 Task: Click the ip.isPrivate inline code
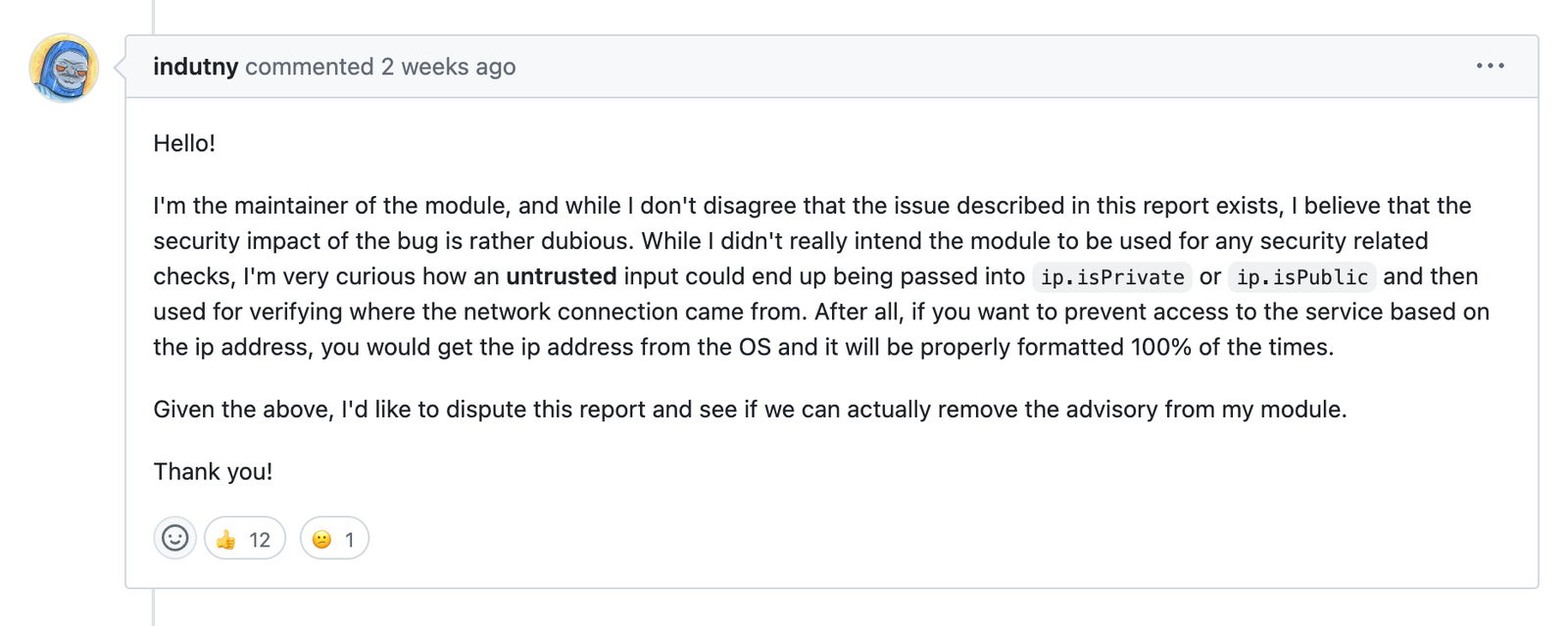click(1111, 277)
